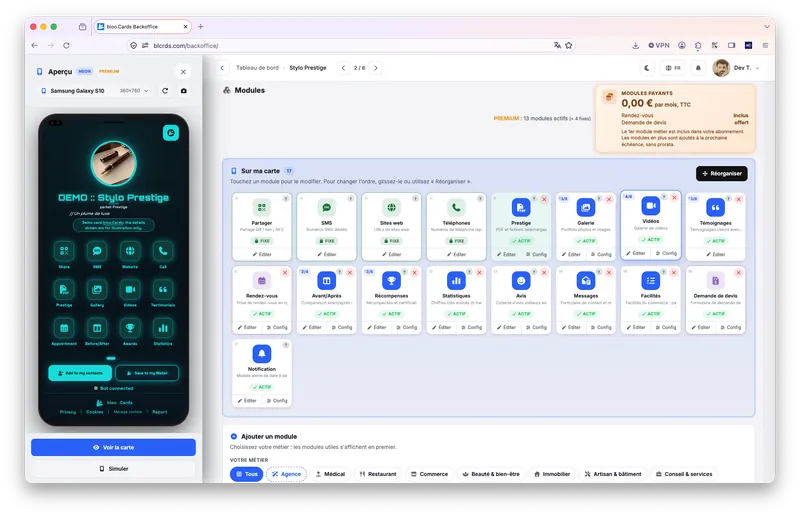
Task: Click the Témoignages quote icon
Action: tap(715, 207)
